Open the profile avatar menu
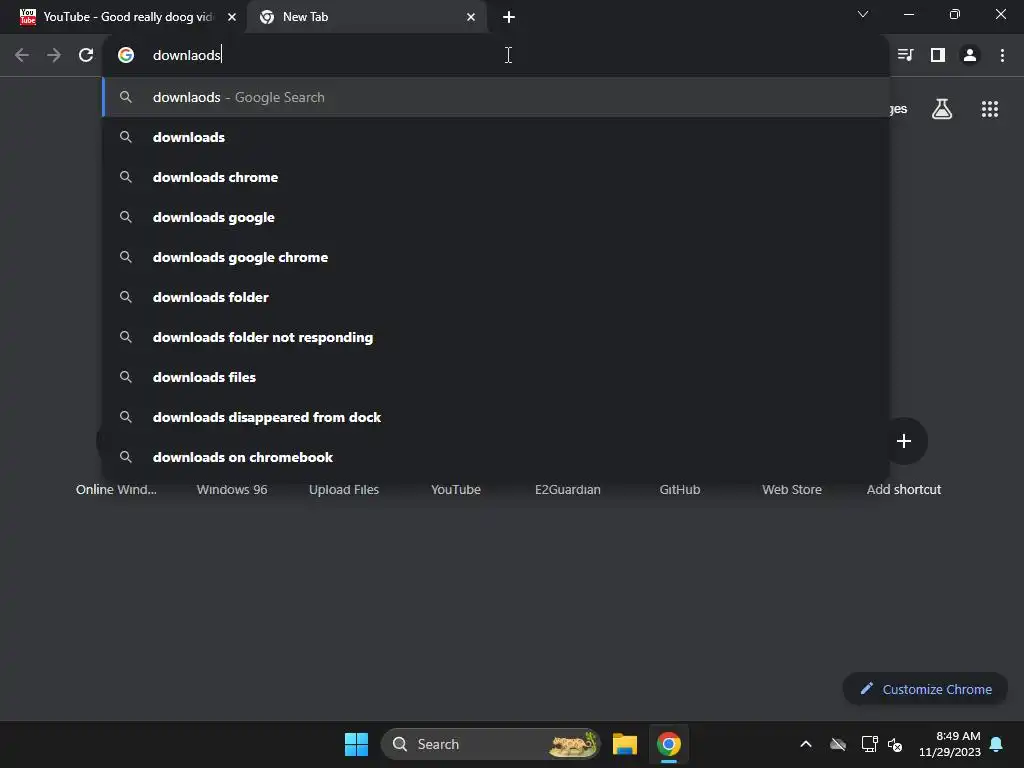The width and height of the screenshot is (1024, 768). [970, 56]
